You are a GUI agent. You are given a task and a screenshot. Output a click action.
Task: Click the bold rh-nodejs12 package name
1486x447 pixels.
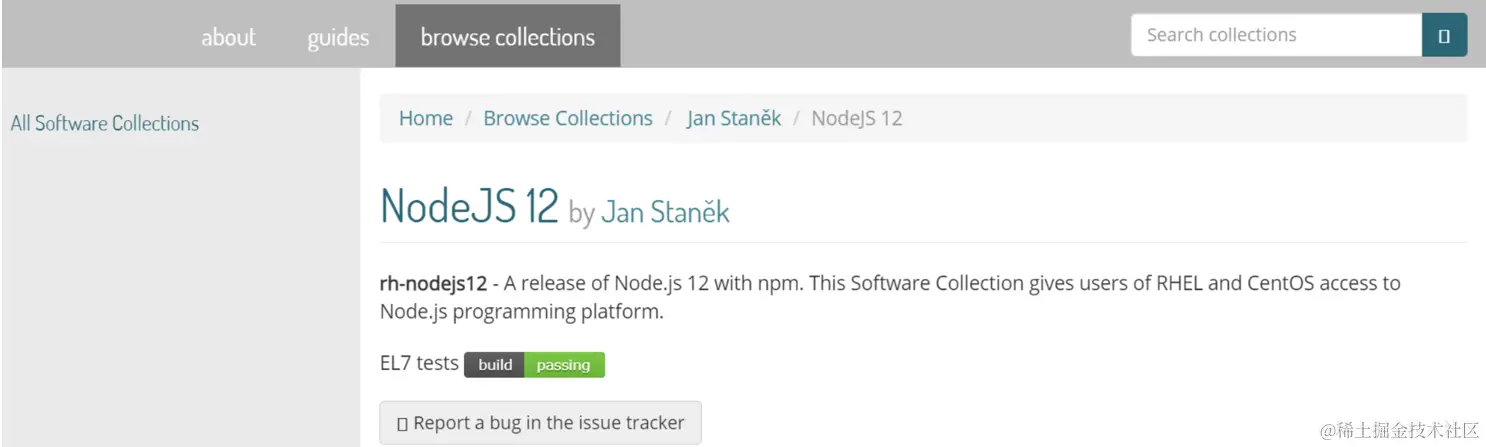coord(433,283)
